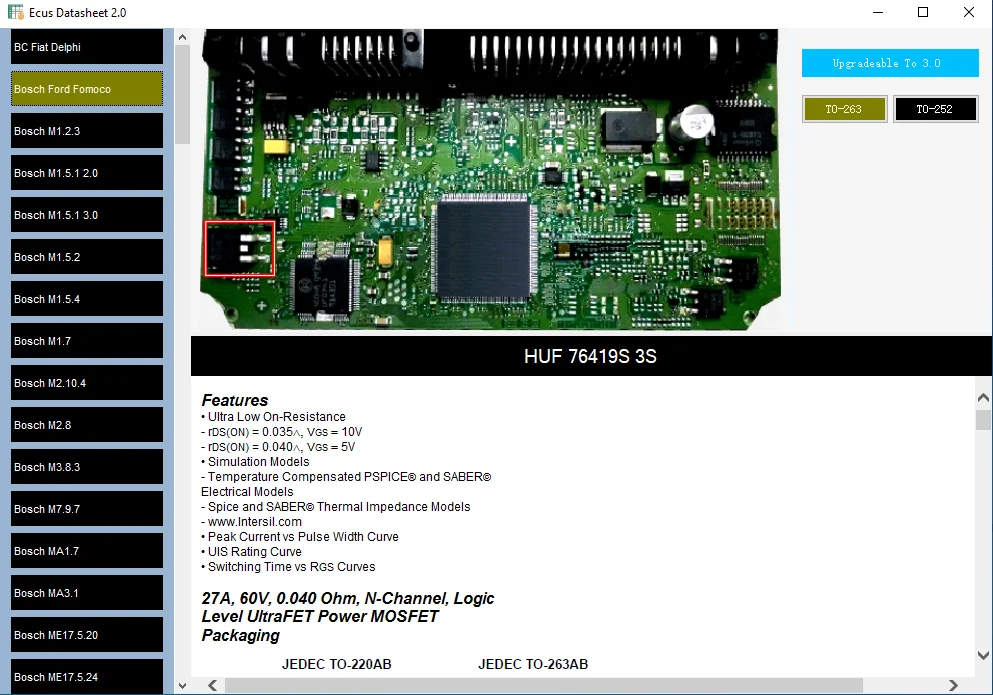The height and width of the screenshot is (695, 993).
Task: Select Bosch M1.7 ECU
Action: (x=87, y=341)
